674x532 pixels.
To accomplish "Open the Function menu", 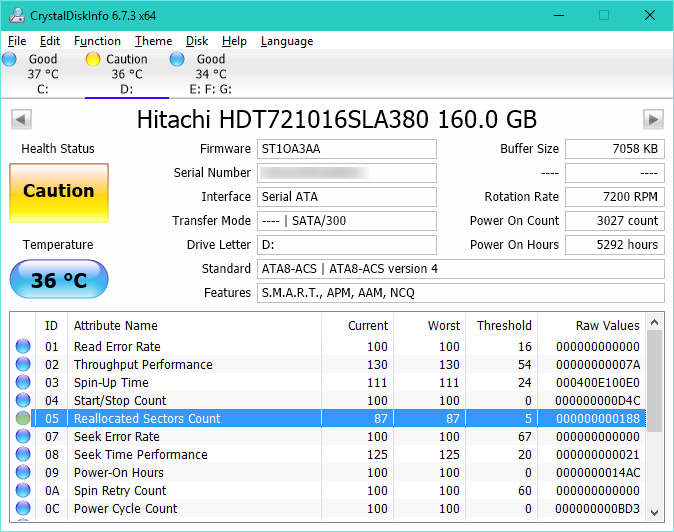I will pyautogui.click(x=98, y=41).
